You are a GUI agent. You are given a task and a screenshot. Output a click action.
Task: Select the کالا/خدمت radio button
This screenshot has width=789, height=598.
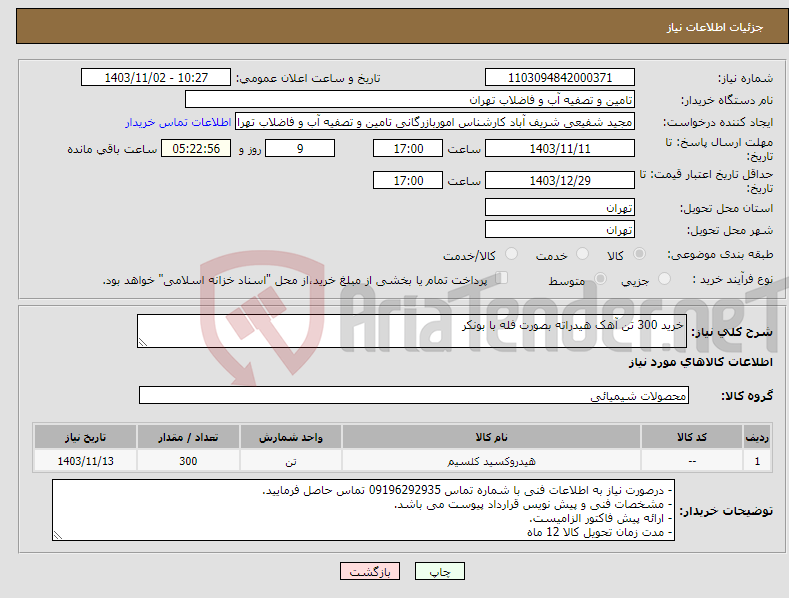point(511,254)
